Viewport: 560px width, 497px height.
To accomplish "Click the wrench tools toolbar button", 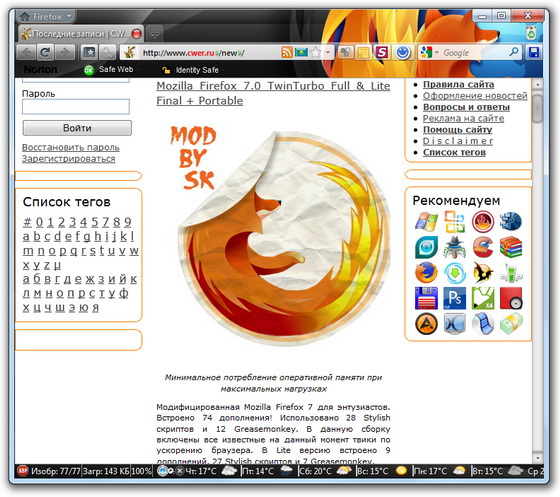I will 107,53.
